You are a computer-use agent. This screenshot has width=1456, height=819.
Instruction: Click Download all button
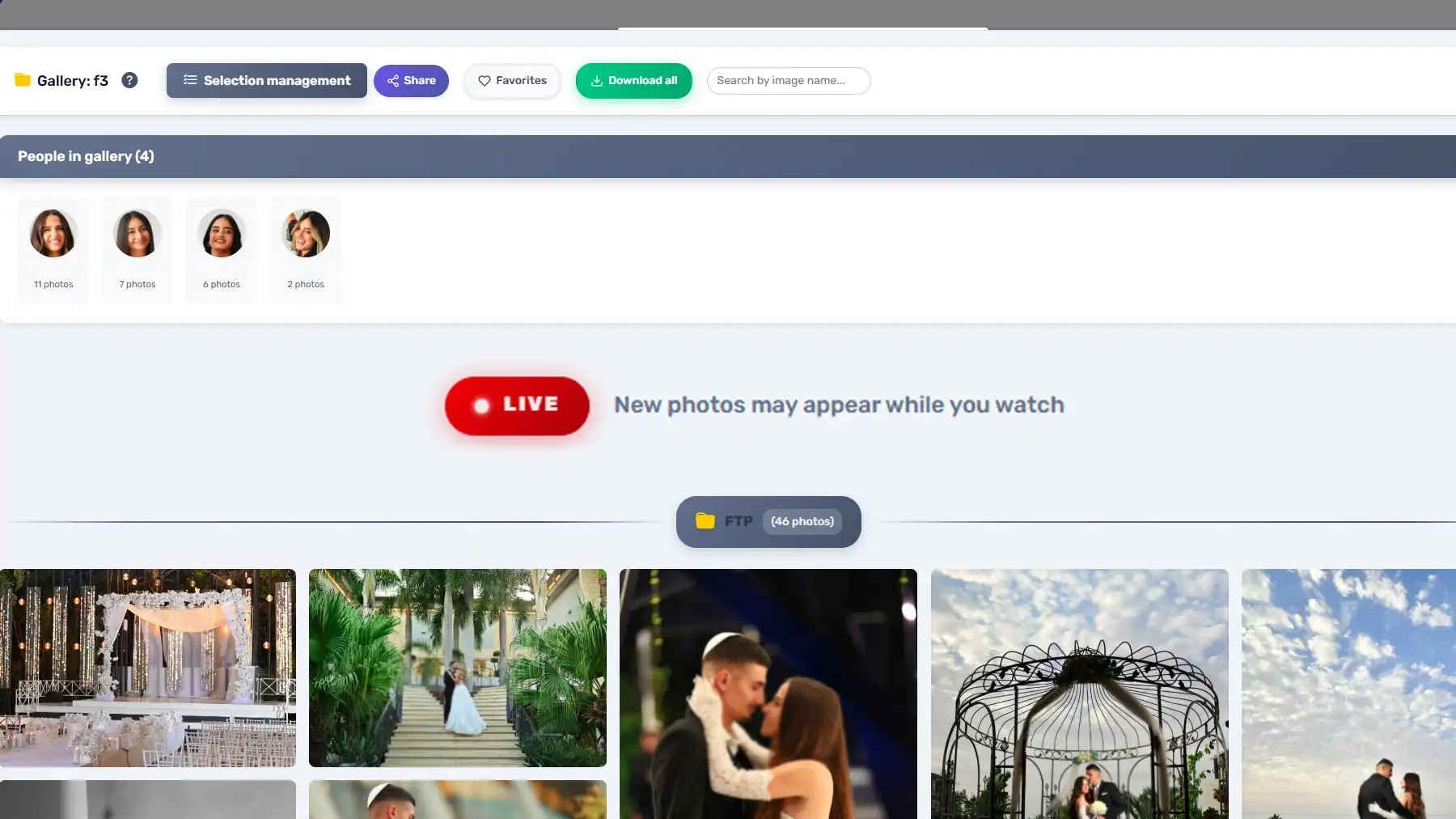click(633, 80)
